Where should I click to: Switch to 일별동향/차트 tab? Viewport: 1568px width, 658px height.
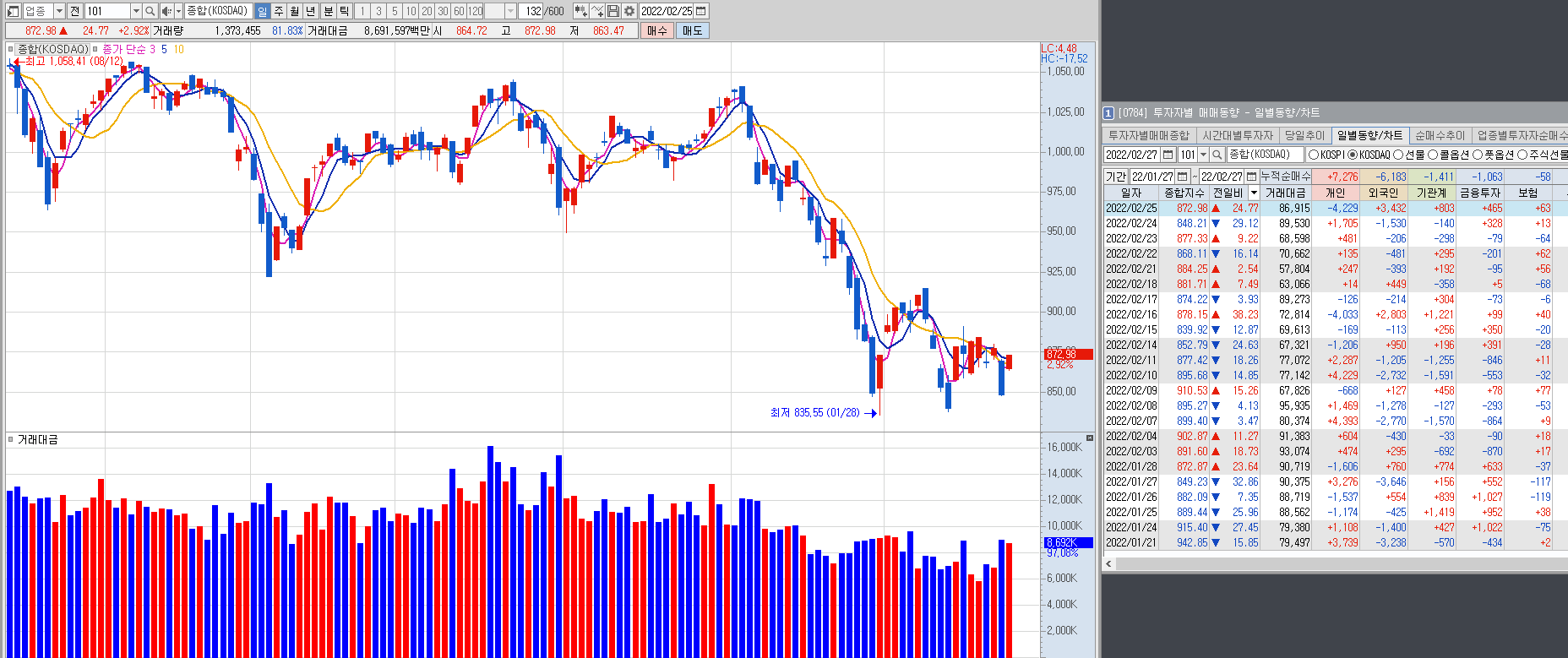[x=1369, y=135]
